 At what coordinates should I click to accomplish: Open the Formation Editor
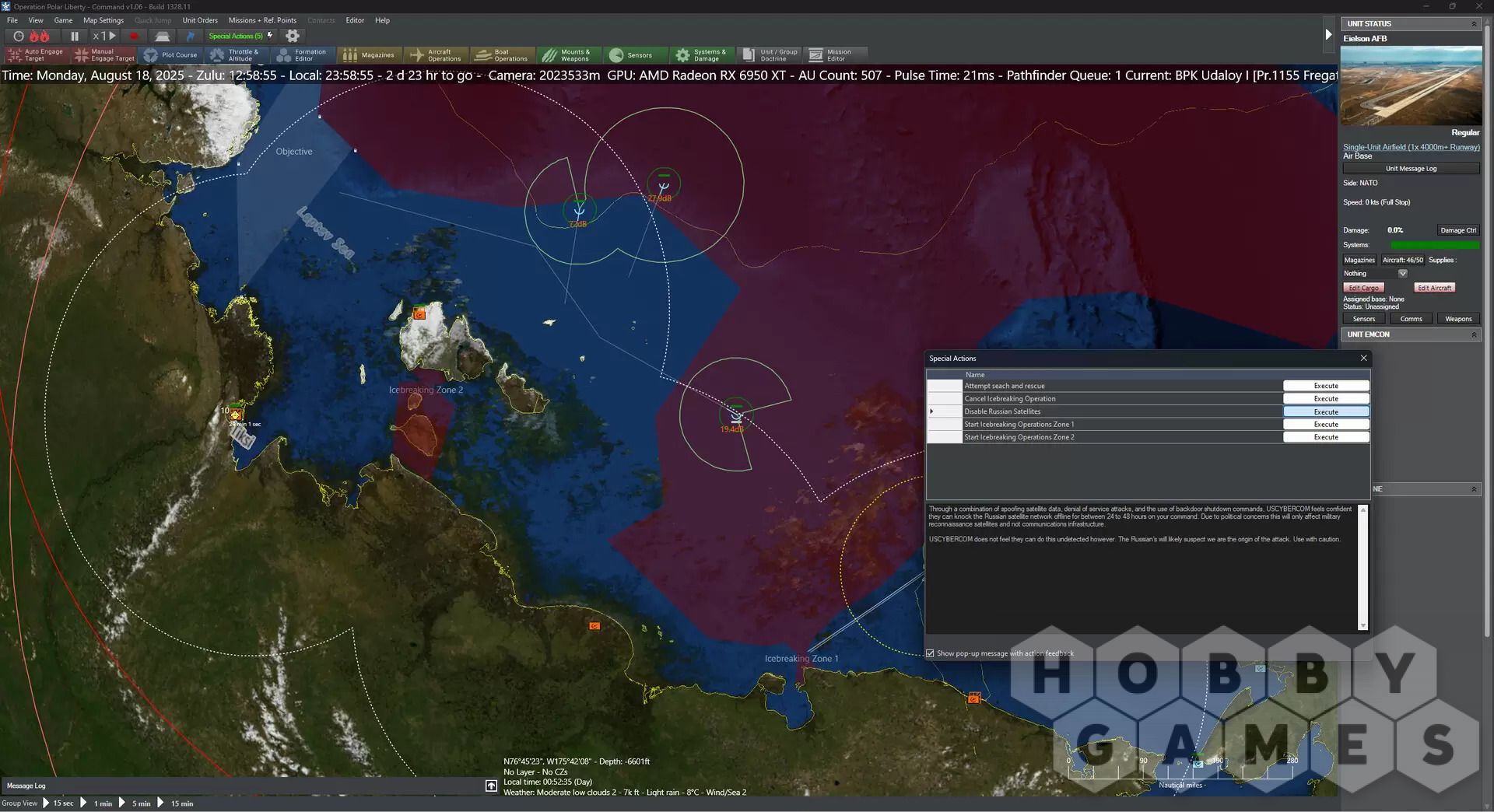[x=303, y=55]
